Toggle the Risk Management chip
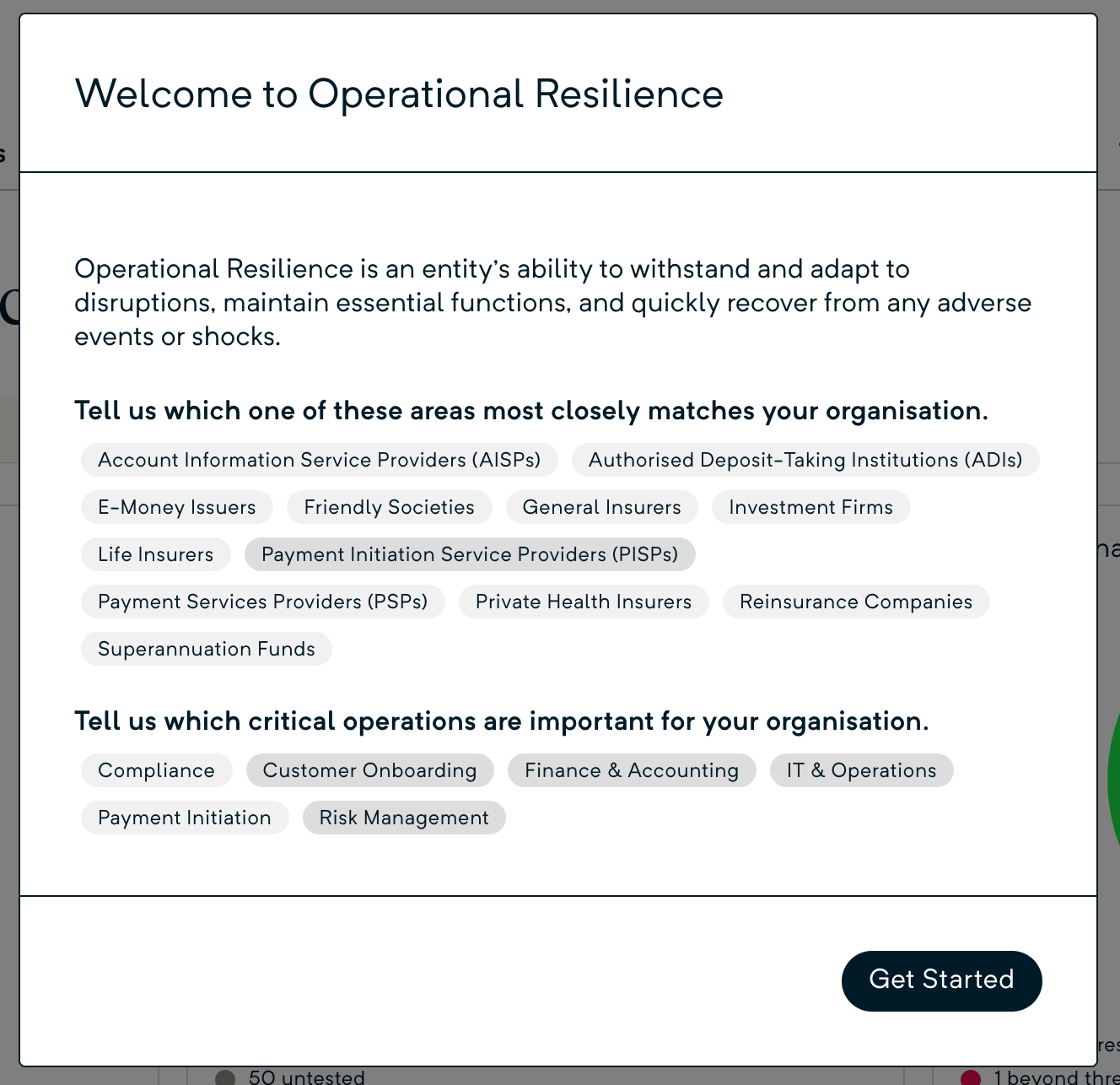 pos(403,818)
